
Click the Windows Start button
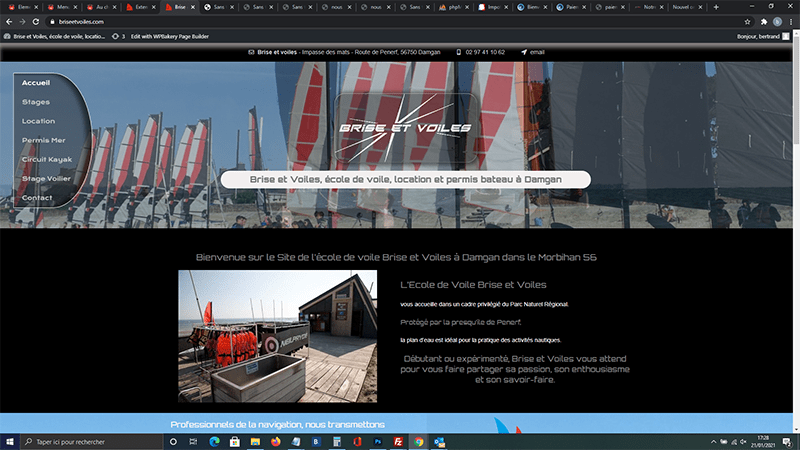click(x=9, y=441)
